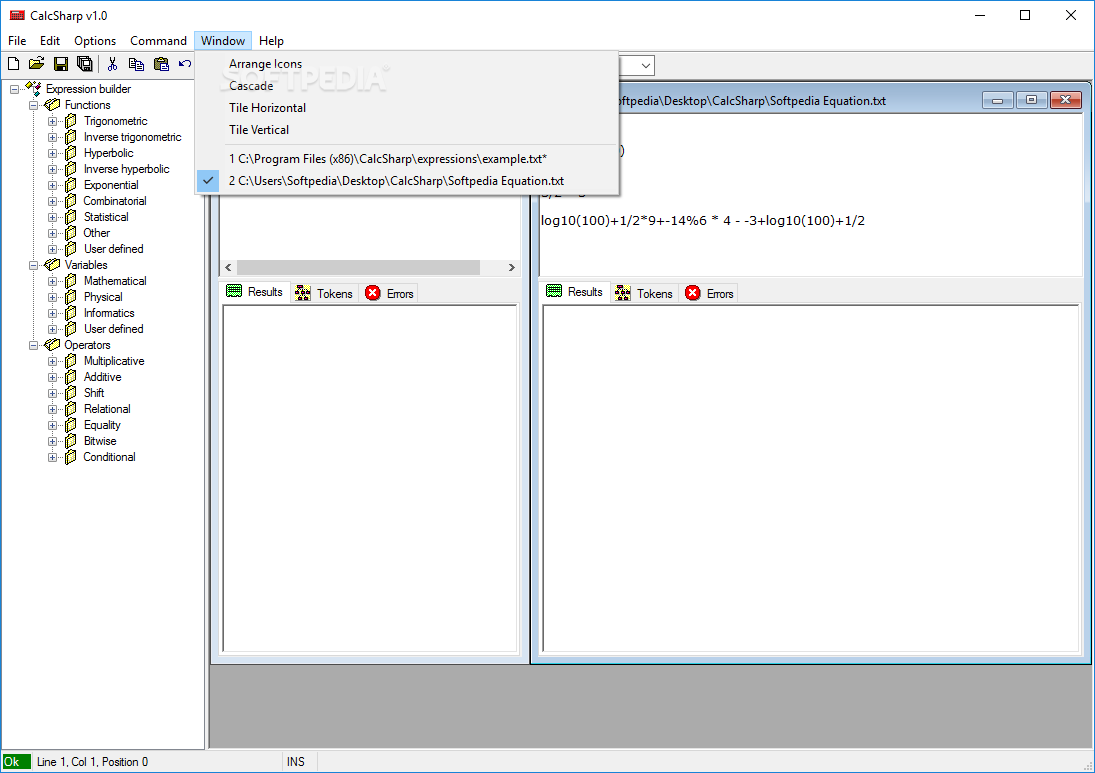Switch to example.txt window entry
This screenshot has height=773, width=1095.
(406, 159)
